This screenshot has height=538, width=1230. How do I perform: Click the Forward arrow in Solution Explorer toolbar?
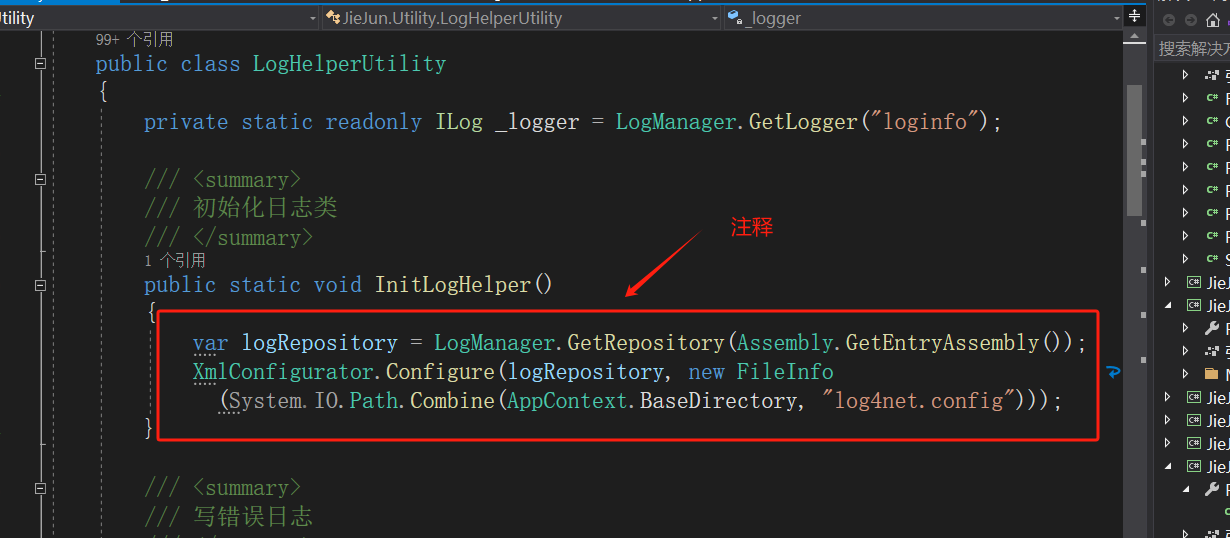click(x=1190, y=19)
